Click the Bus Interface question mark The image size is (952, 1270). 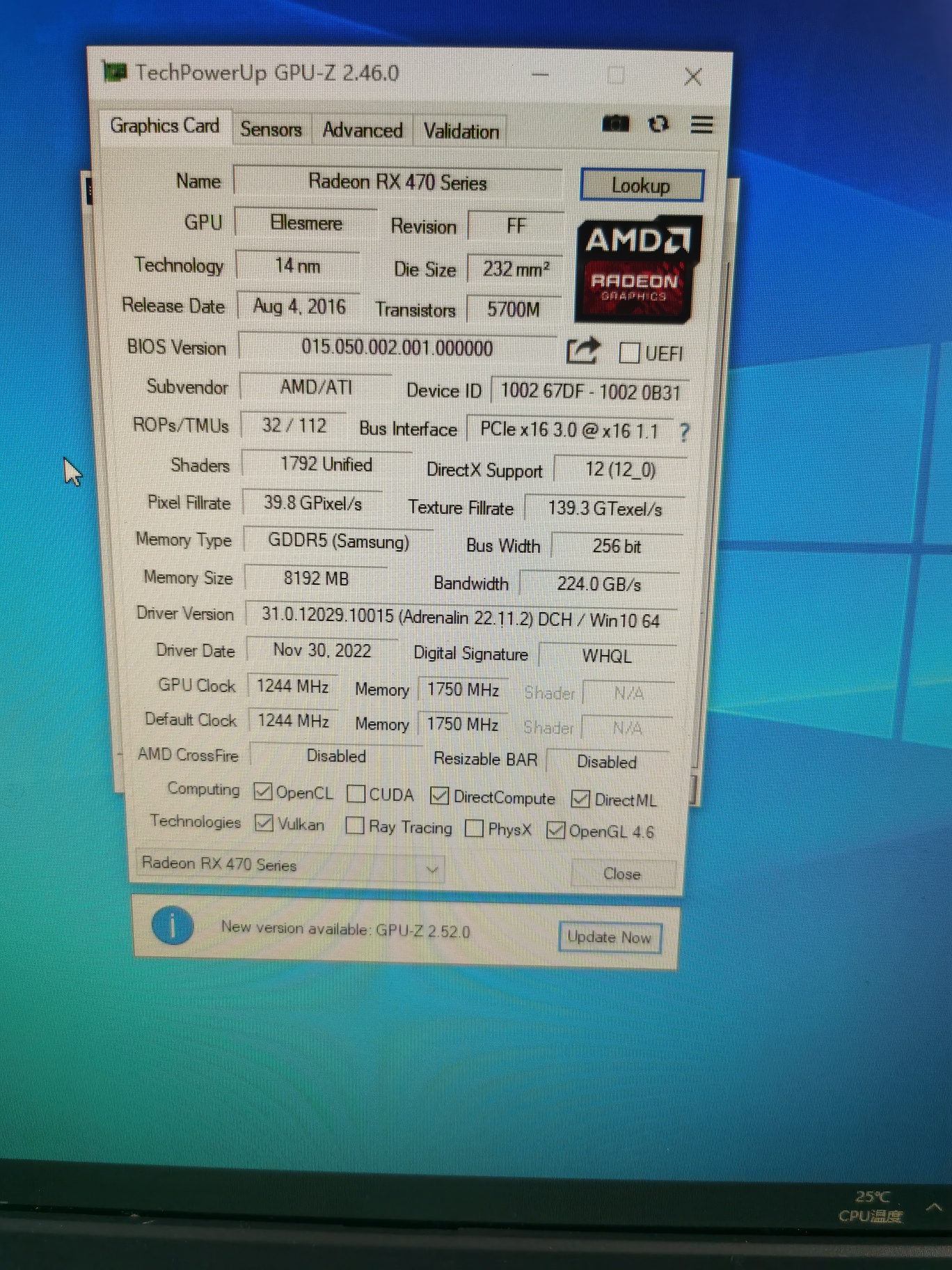(x=684, y=432)
